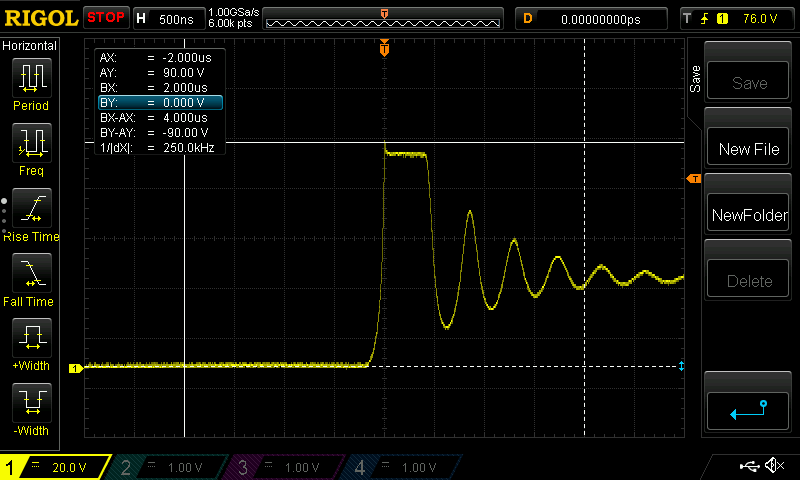Screen dimensions: 800x480
Task: Click the STOP run status indicator
Action: 106,18
